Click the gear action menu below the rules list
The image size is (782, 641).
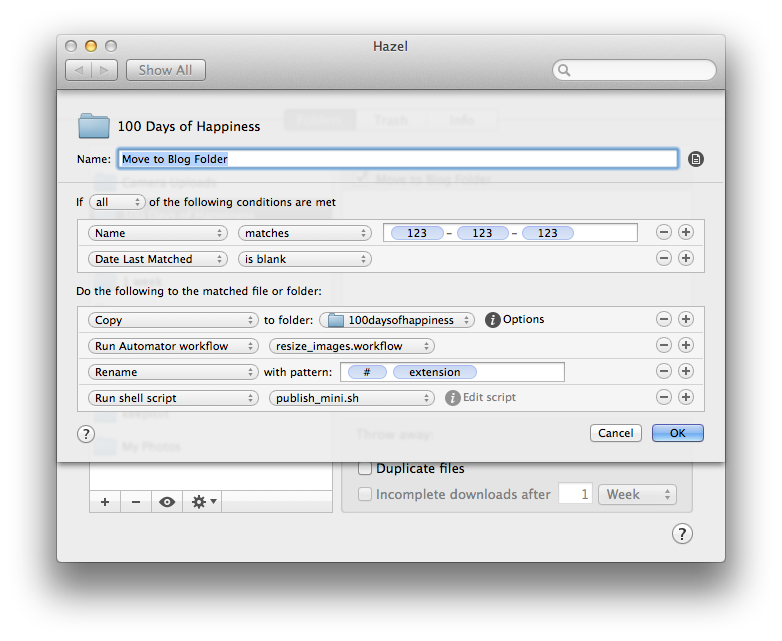coord(204,502)
